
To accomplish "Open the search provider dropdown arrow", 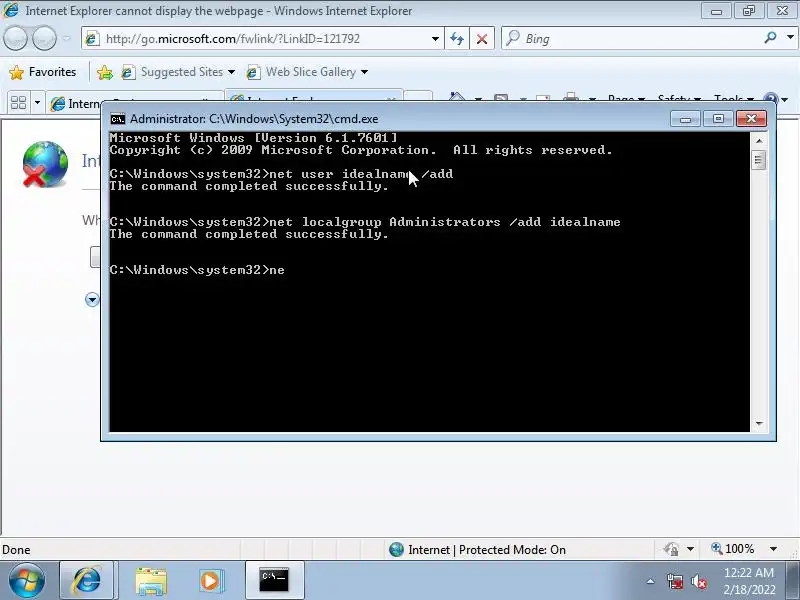I will coord(790,38).
